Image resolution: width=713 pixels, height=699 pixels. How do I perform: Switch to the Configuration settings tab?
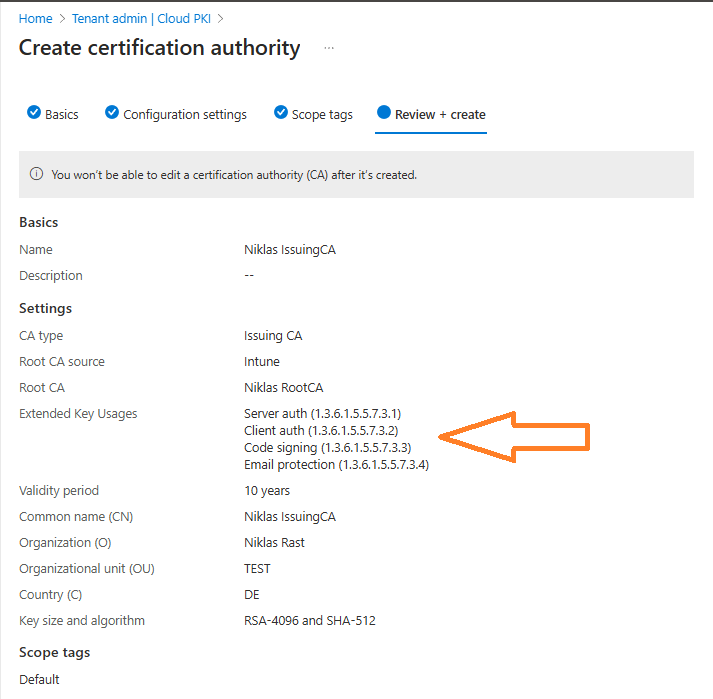184,114
